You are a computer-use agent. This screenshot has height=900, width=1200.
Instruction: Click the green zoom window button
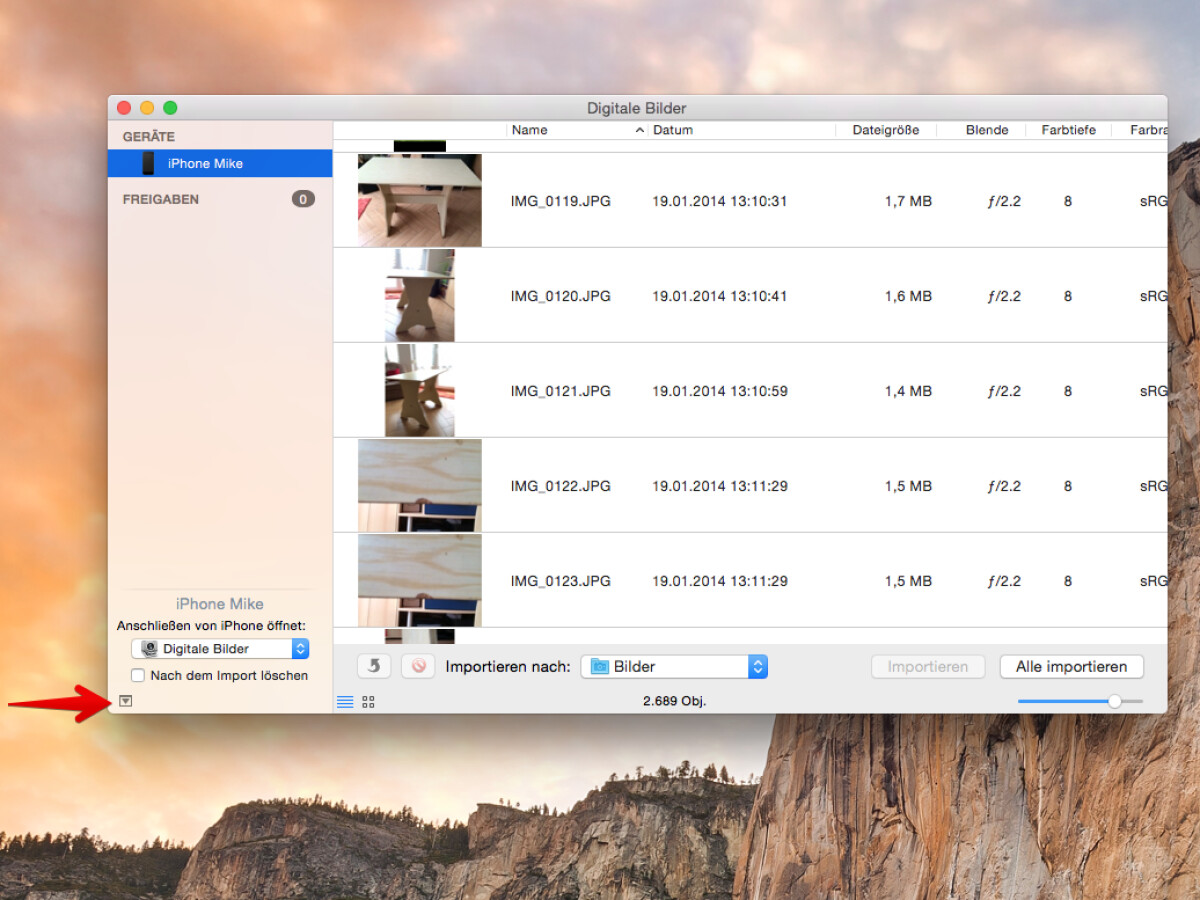170,108
